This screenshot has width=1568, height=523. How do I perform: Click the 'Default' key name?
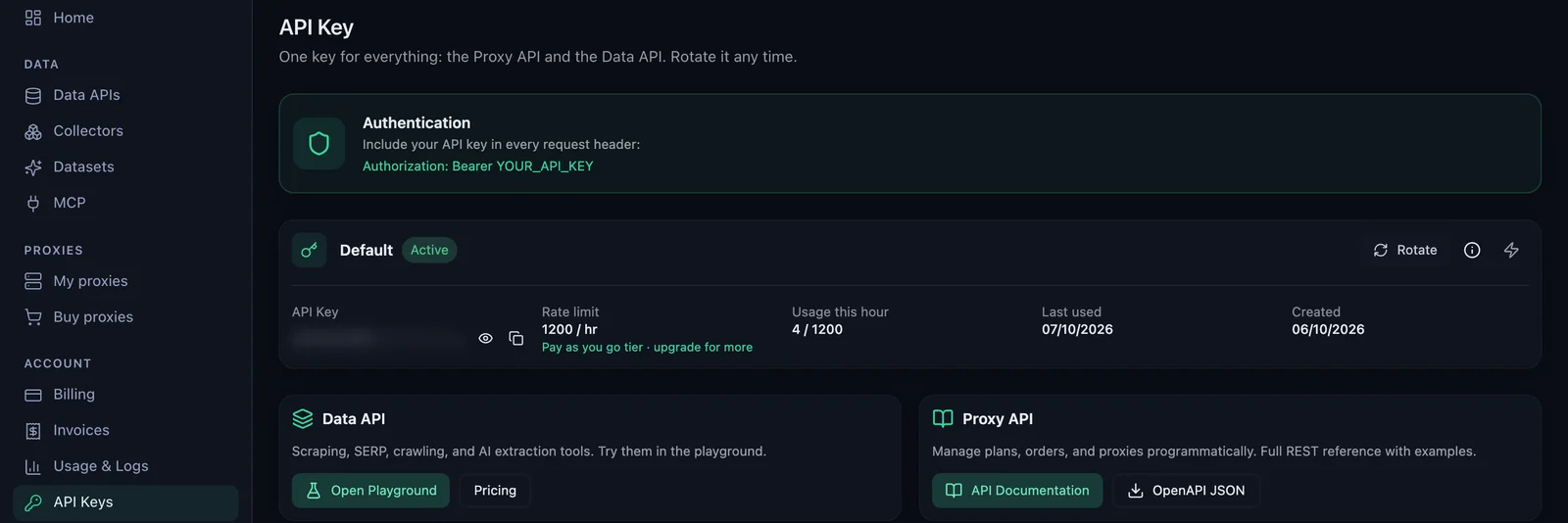(x=367, y=250)
